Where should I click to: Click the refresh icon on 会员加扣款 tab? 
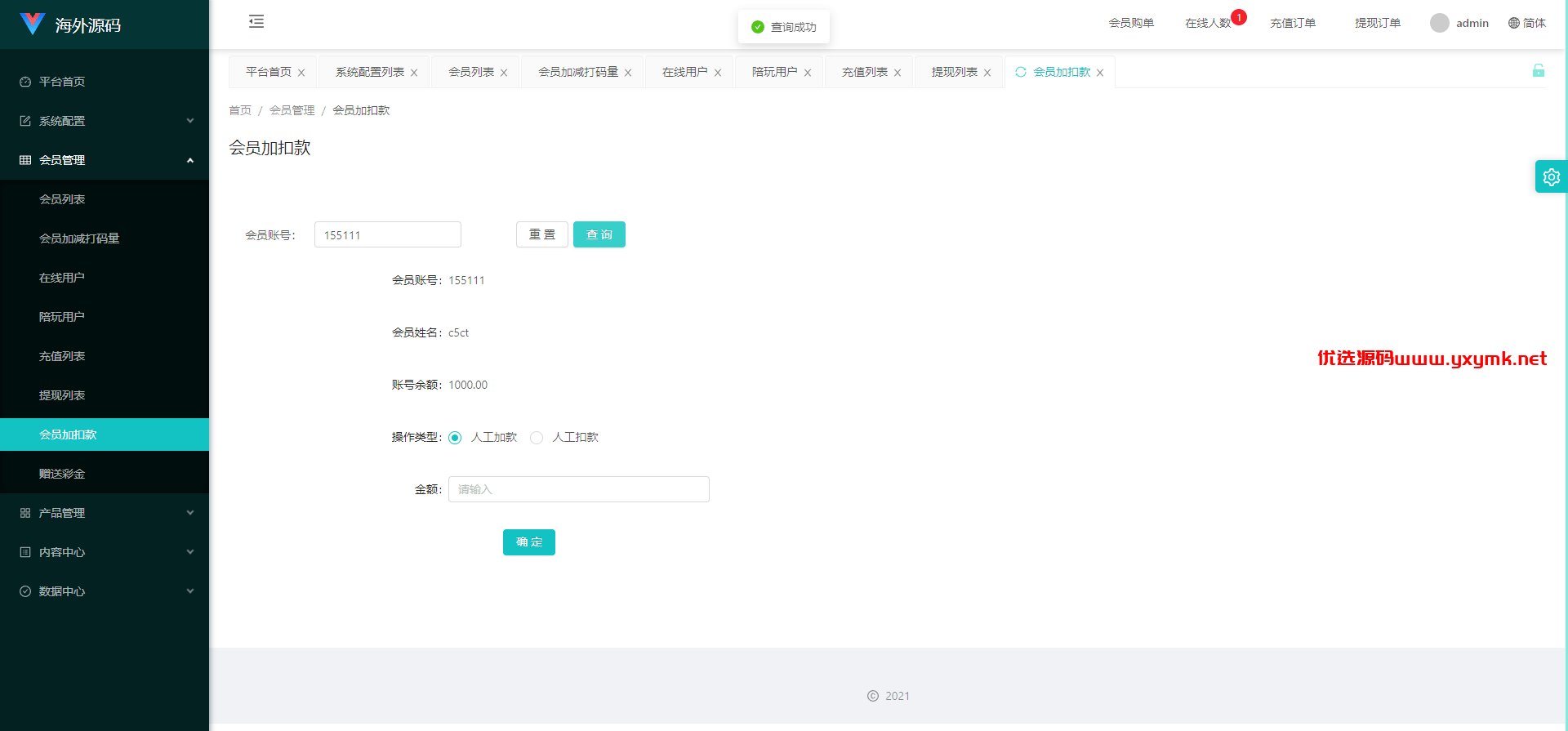pos(1020,72)
